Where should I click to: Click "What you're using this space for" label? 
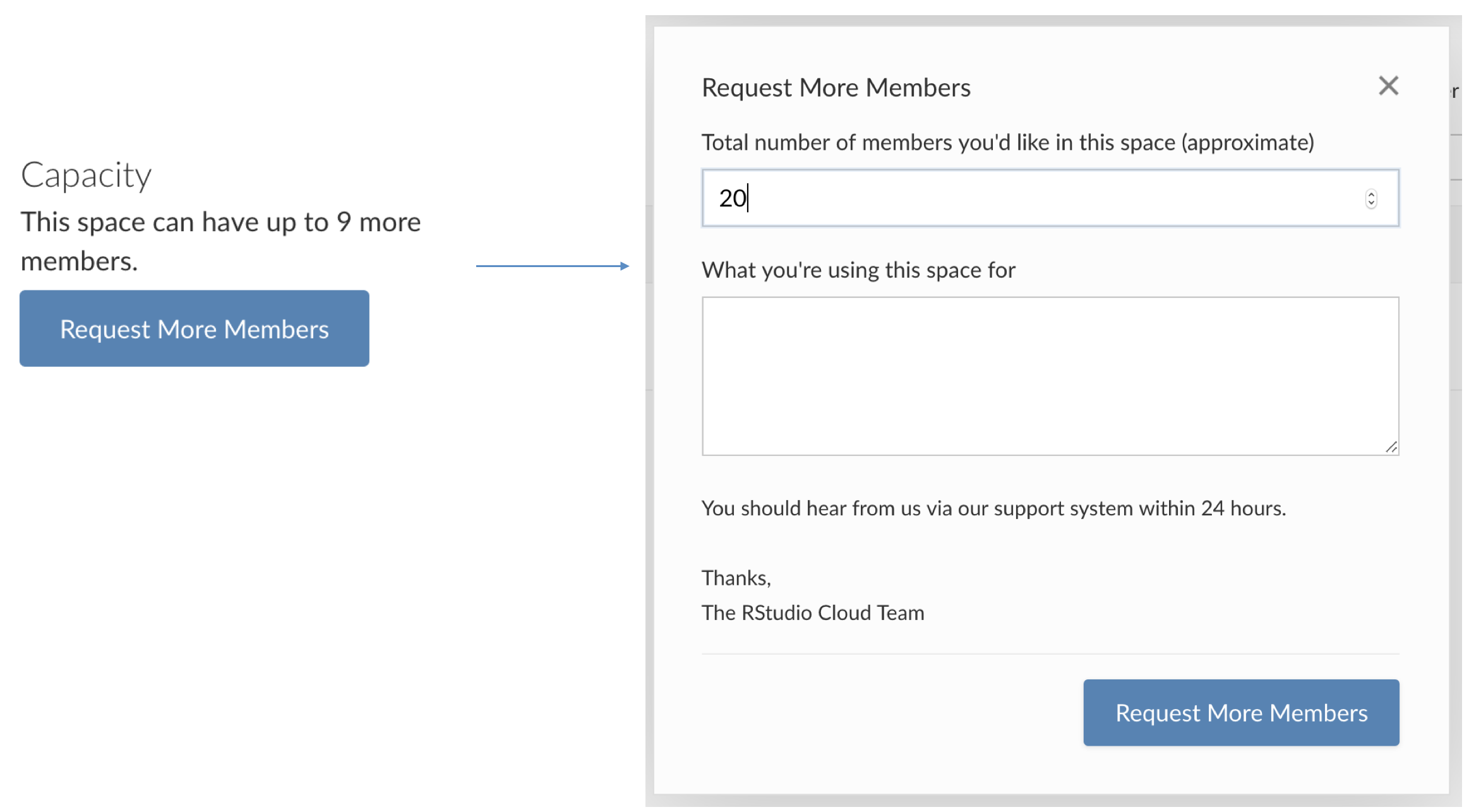(x=858, y=270)
